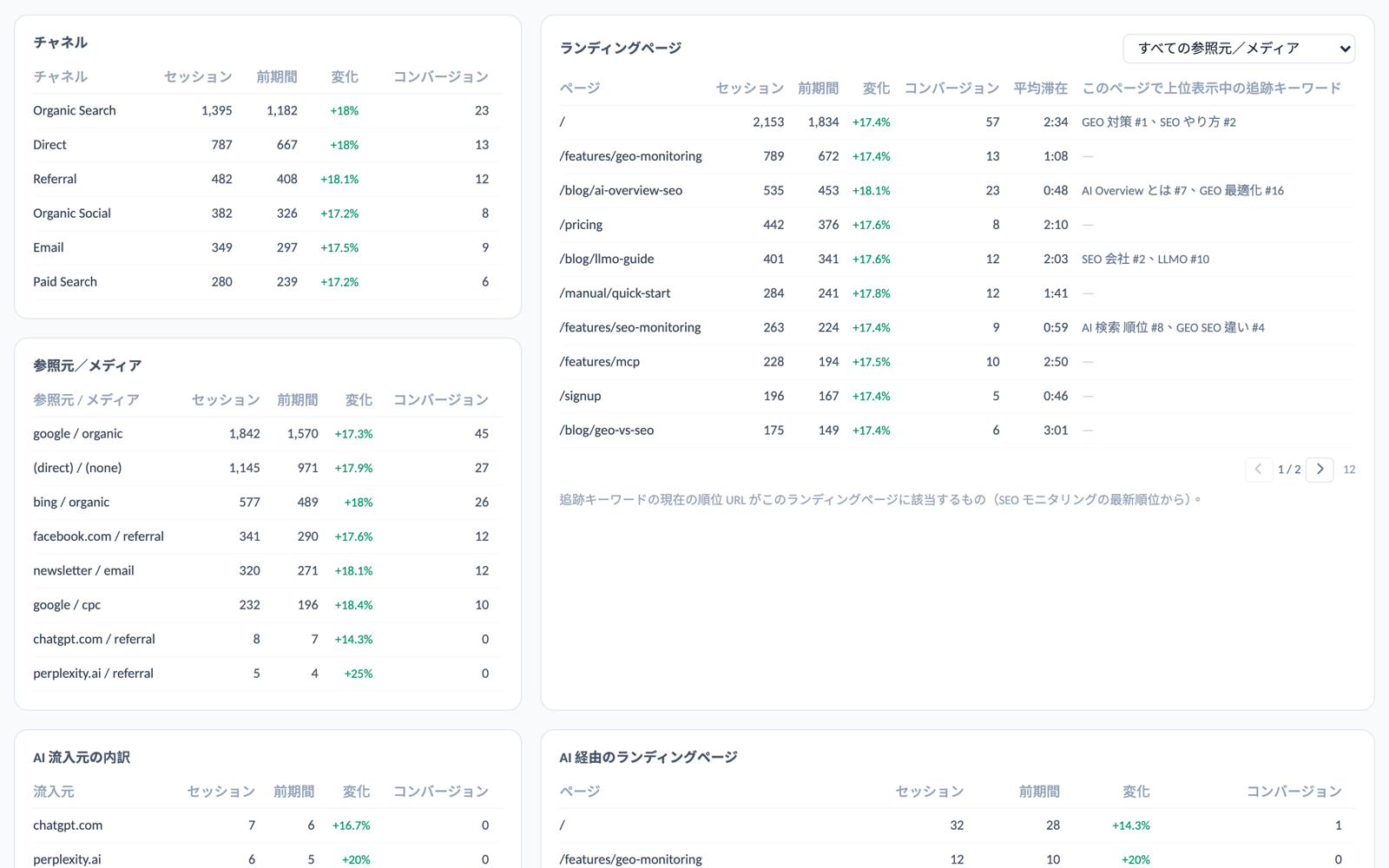
Task: Click facebook.com / referral source
Action: click(98, 536)
